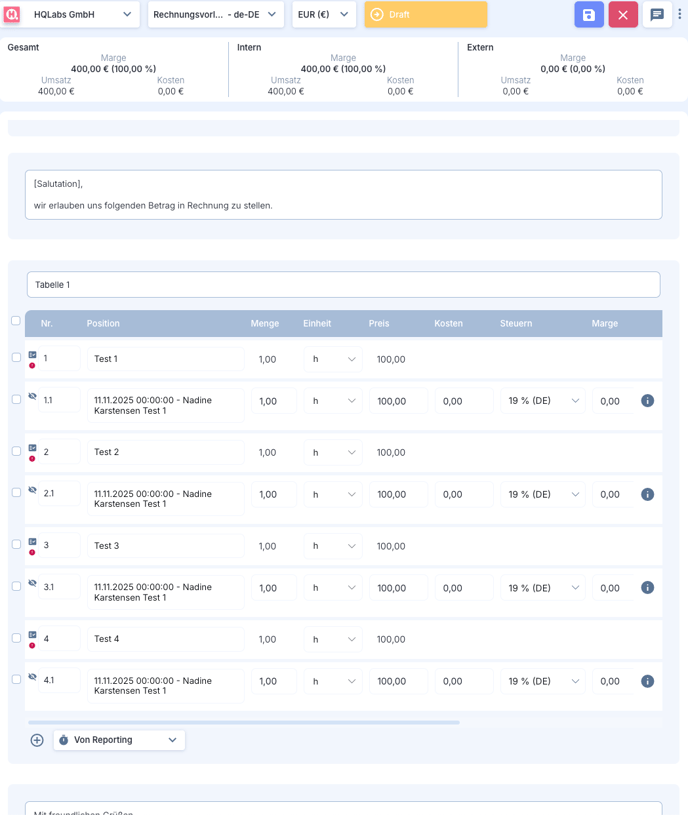
Task: Open the 19 % (DE) tax dropdown in row 1.1
Action: [x=543, y=401]
